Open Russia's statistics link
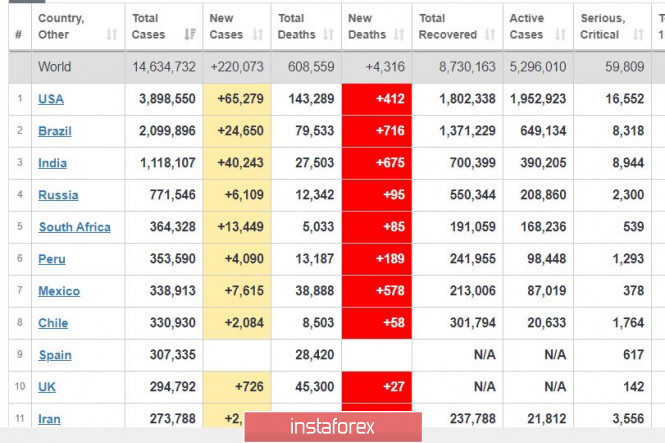Viewport: 665px width, 443px height. coord(58,195)
